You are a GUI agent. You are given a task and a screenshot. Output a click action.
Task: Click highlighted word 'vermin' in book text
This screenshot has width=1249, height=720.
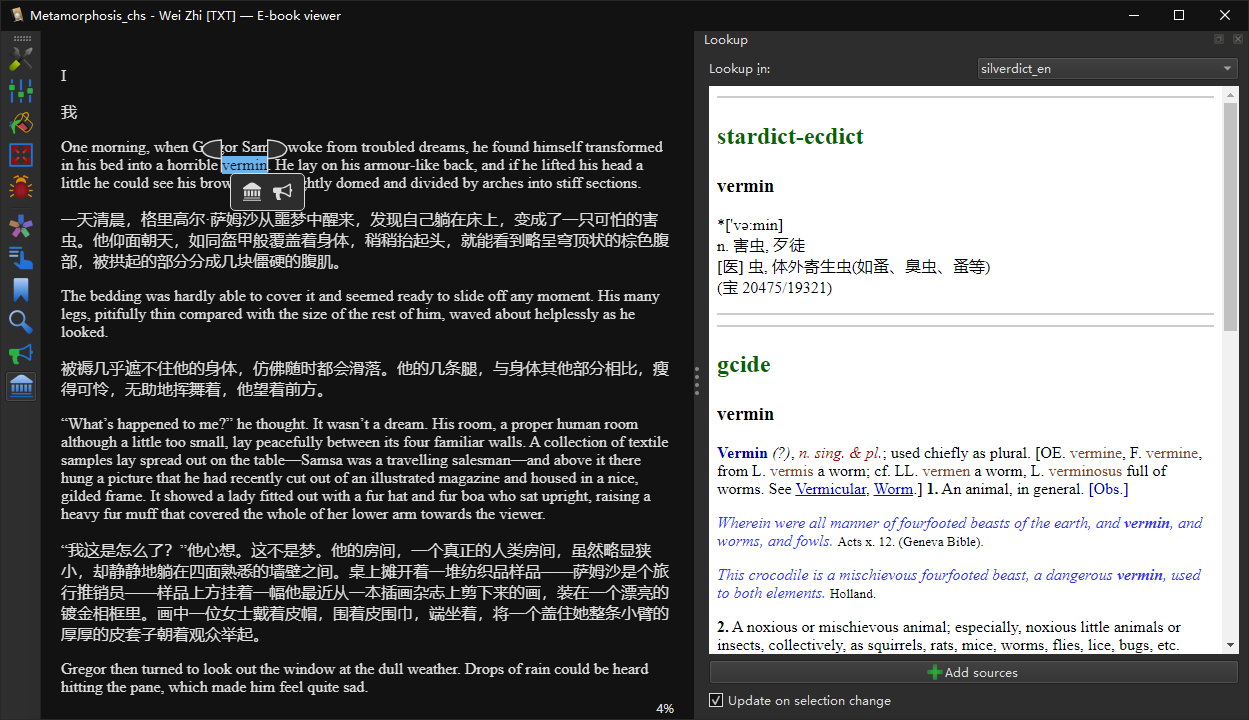(x=244, y=165)
